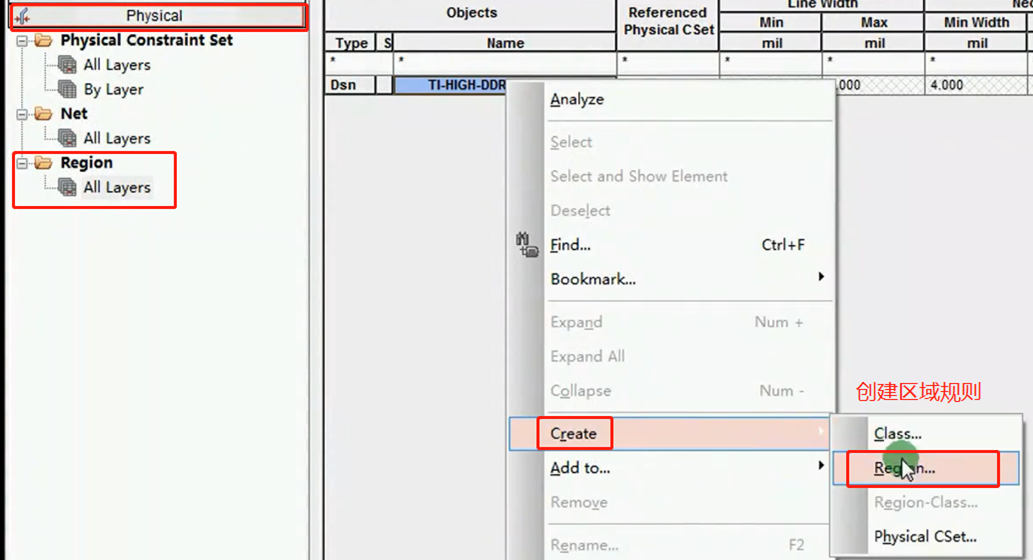Click the Line Width Min column header
The height and width of the screenshot is (560, 1033).
[771, 23]
